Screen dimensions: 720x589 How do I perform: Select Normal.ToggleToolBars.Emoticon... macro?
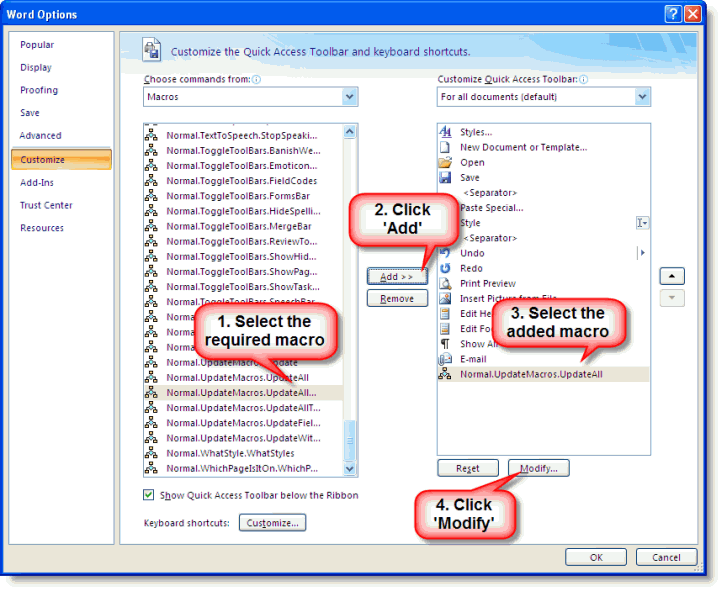244,165
